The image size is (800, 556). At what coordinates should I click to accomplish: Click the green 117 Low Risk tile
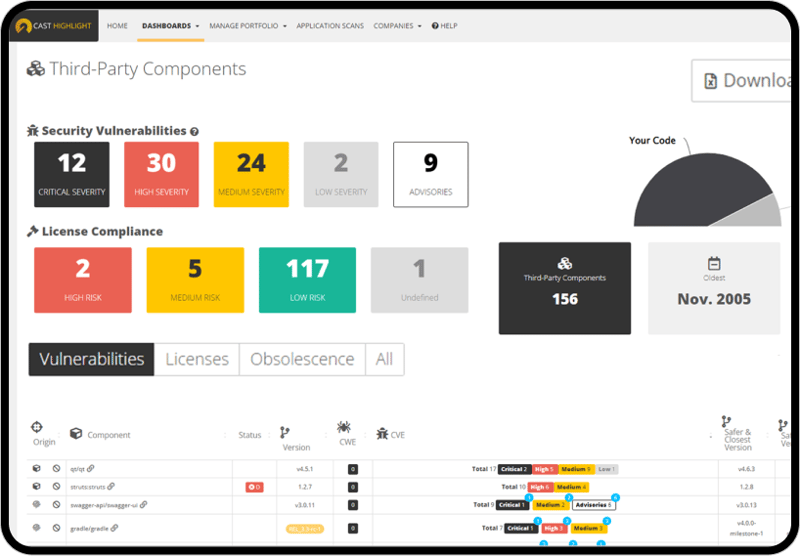(307, 280)
